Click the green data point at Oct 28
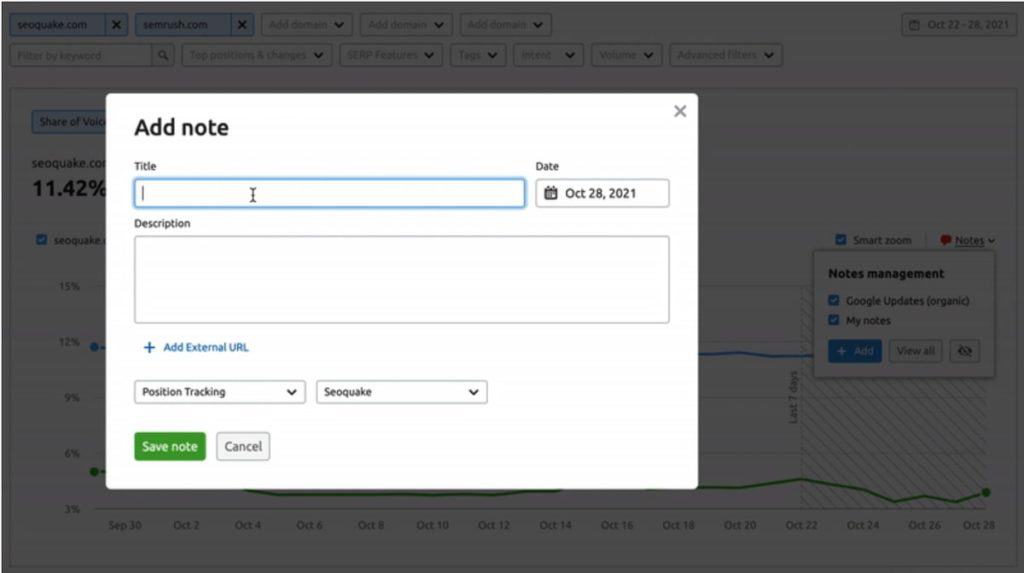The image size is (1024, 573). coord(986,493)
